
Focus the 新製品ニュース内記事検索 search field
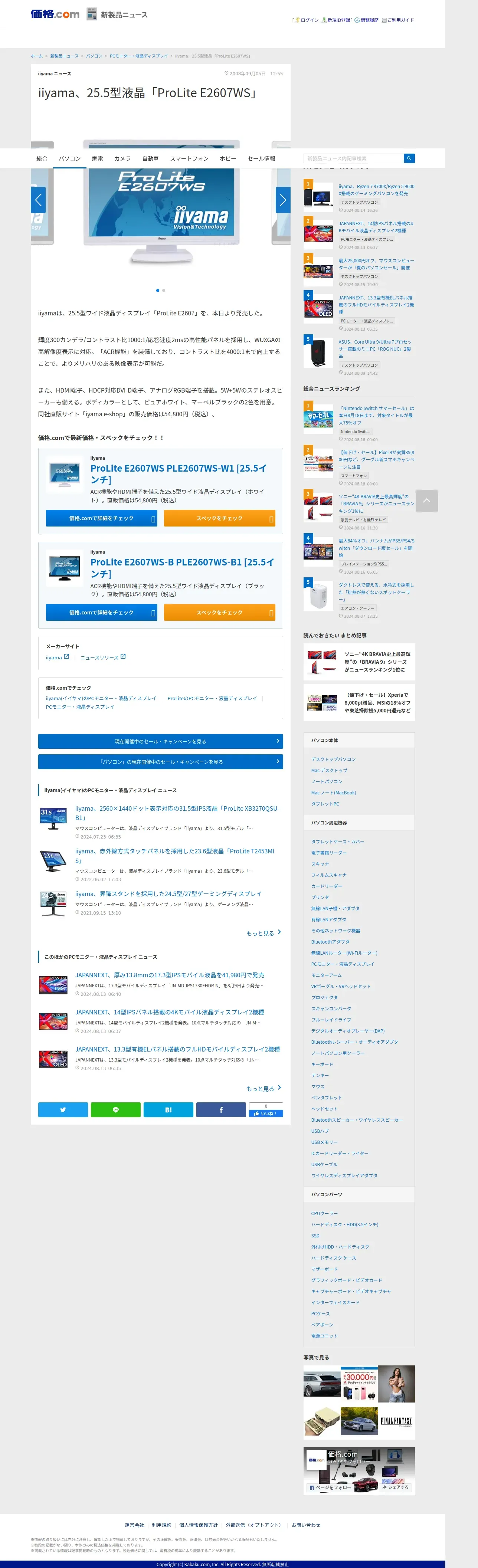[x=354, y=158]
